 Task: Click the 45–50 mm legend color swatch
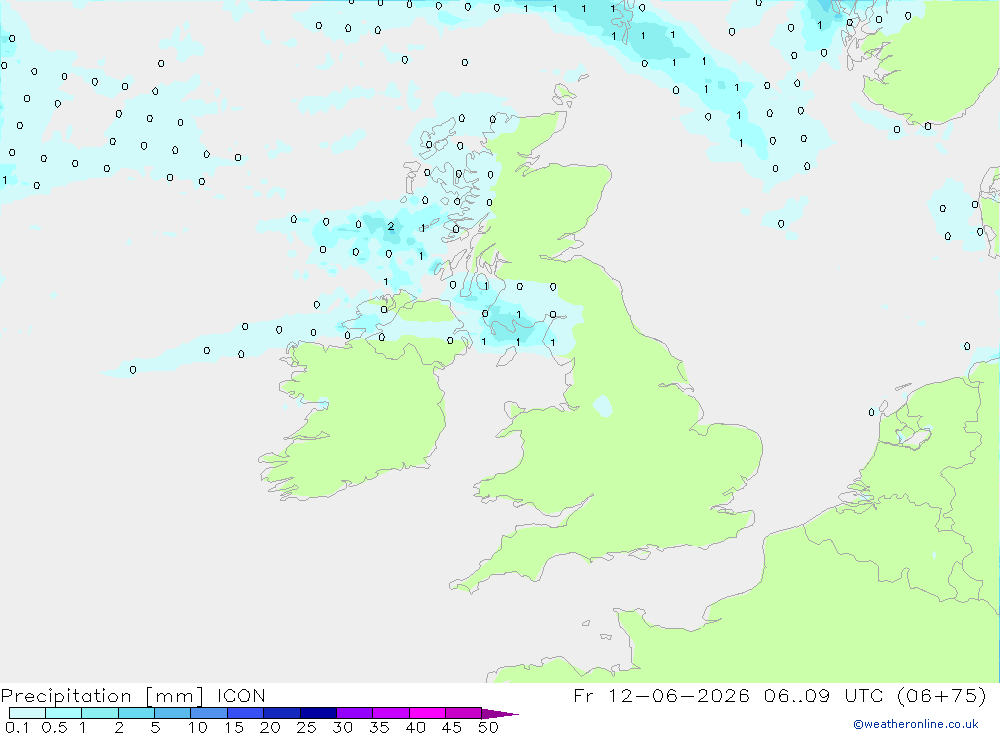464,713
